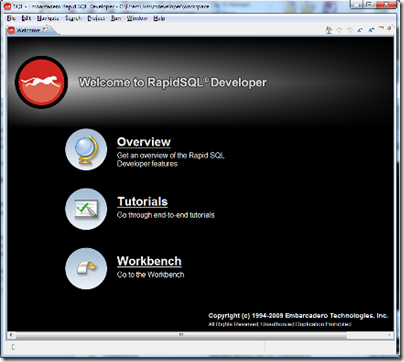Image resolution: width=404 pixels, height=362 pixels.
Task: Click the scrollbar left arrow
Action: click(x=11, y=335)
